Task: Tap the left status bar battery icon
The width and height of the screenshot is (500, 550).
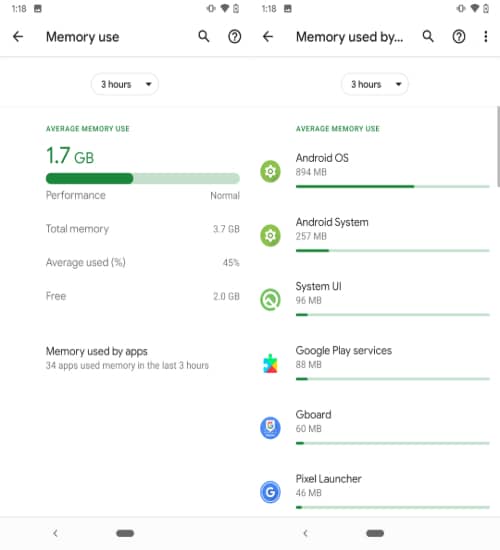Action: (x=236, y=9)
